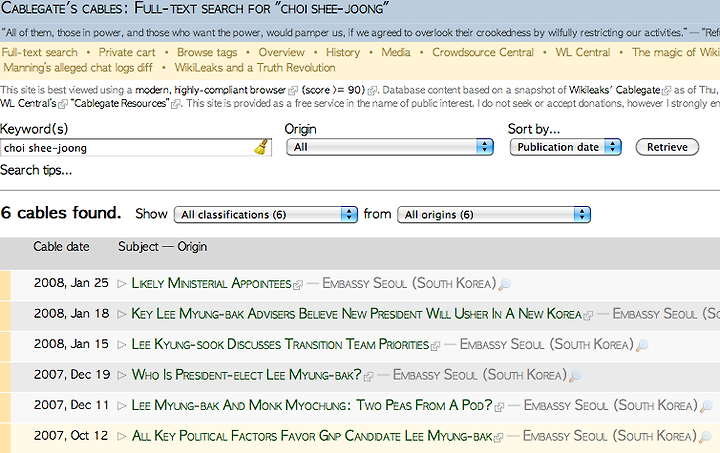
Task: Follow the Cablegate Resources link
Action: coord(120,103)
